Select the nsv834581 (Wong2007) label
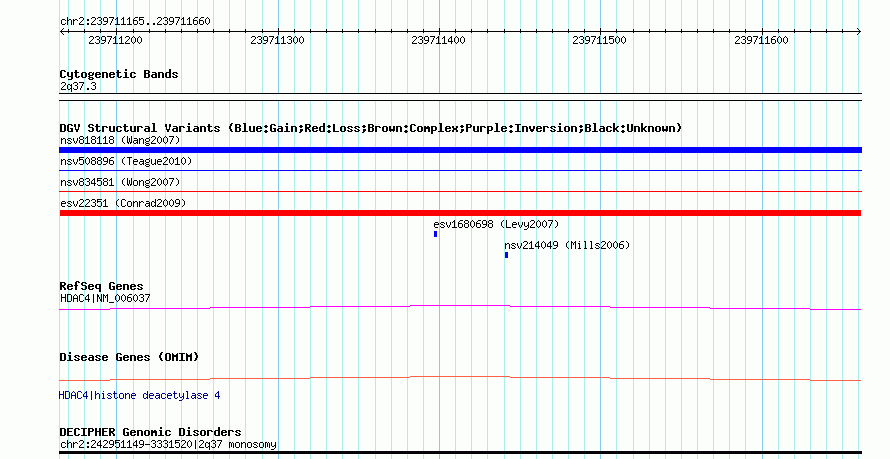The height and width of the screenshot is (459, 890). [x=120, y=182]
